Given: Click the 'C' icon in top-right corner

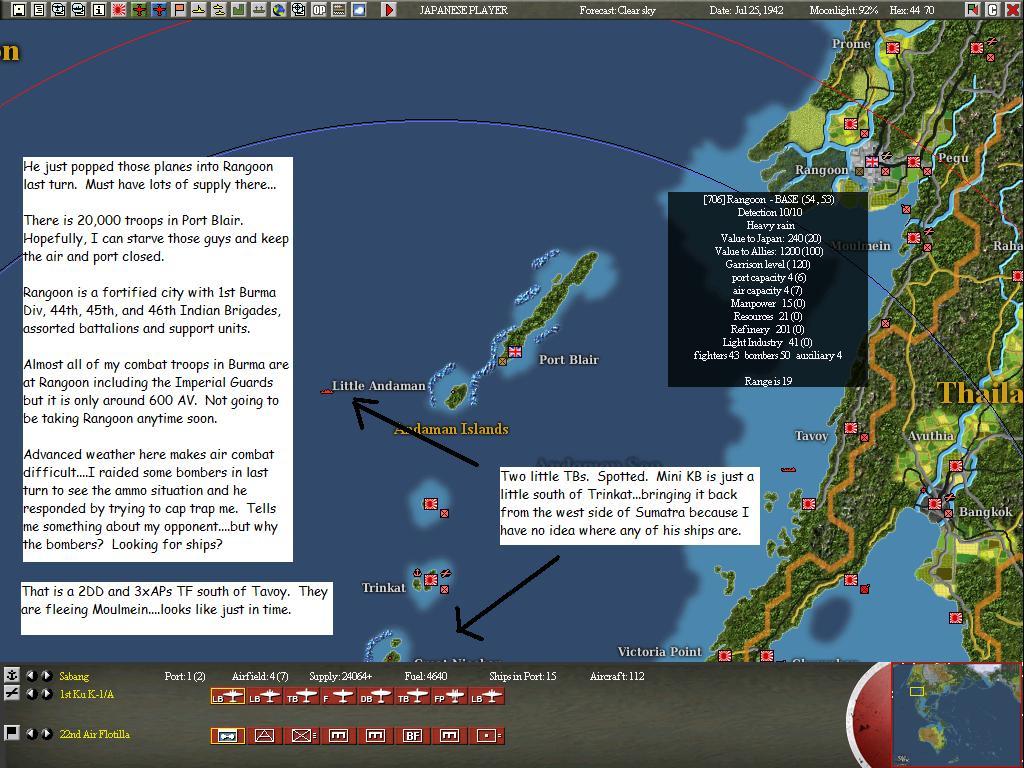Looking at the screenshot, I should point(992,9).
